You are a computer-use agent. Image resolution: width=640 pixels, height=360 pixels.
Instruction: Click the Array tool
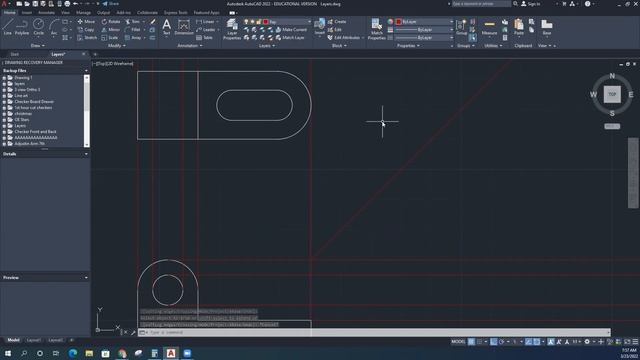pos(133,38)
